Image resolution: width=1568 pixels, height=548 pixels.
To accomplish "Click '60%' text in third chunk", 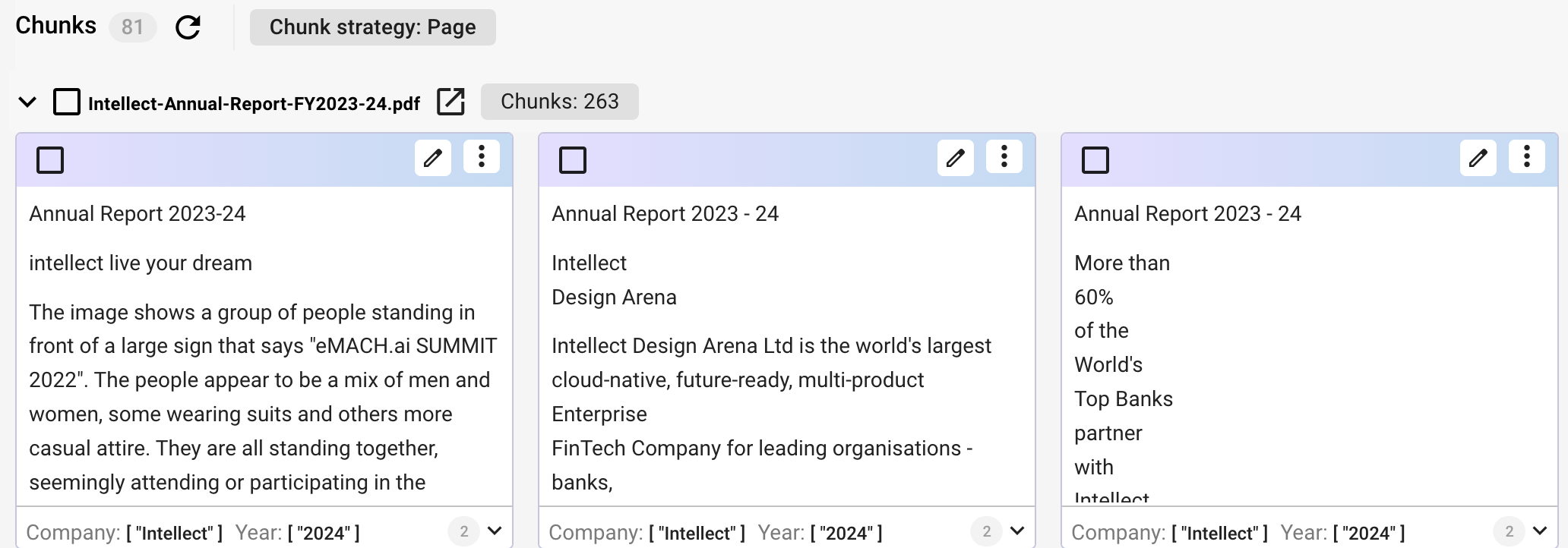I will click(1094, 298).
